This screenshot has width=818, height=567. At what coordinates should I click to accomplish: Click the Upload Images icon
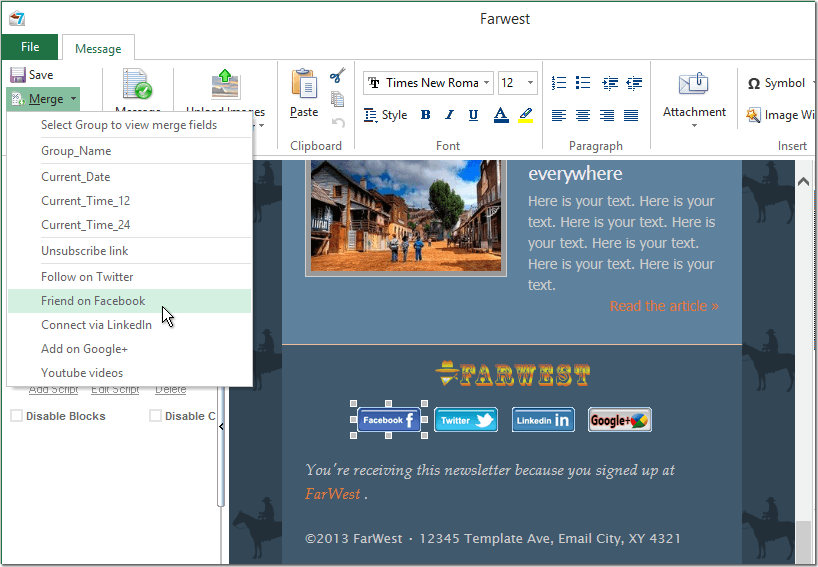tap(225, 84)
